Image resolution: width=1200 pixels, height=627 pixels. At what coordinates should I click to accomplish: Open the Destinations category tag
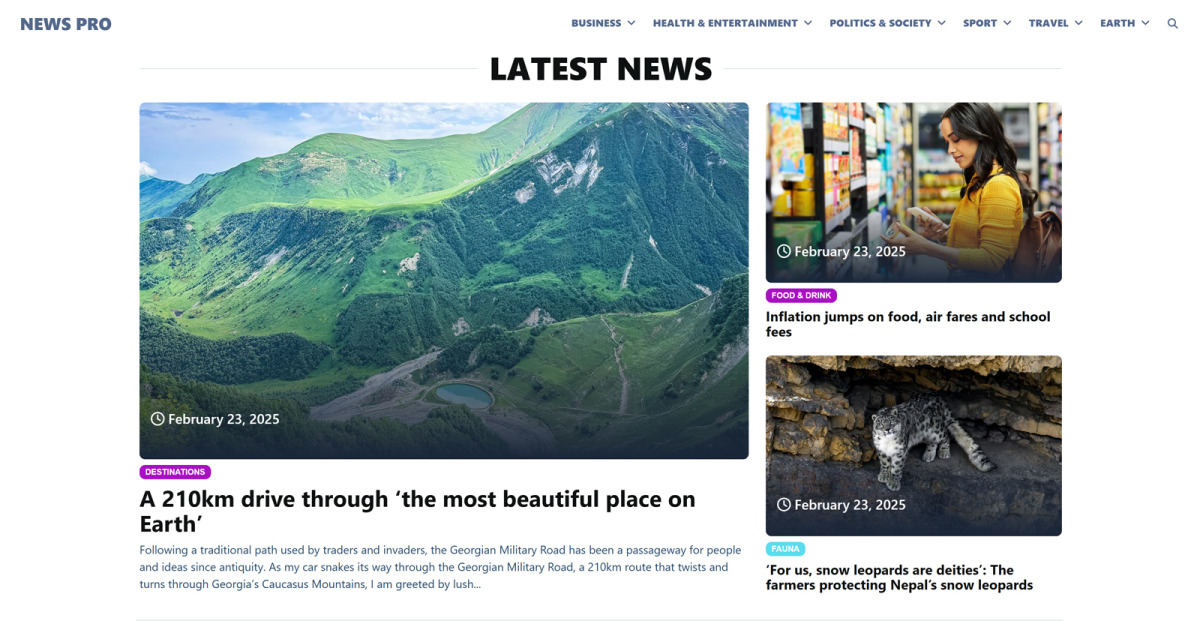tap(175, 472)
